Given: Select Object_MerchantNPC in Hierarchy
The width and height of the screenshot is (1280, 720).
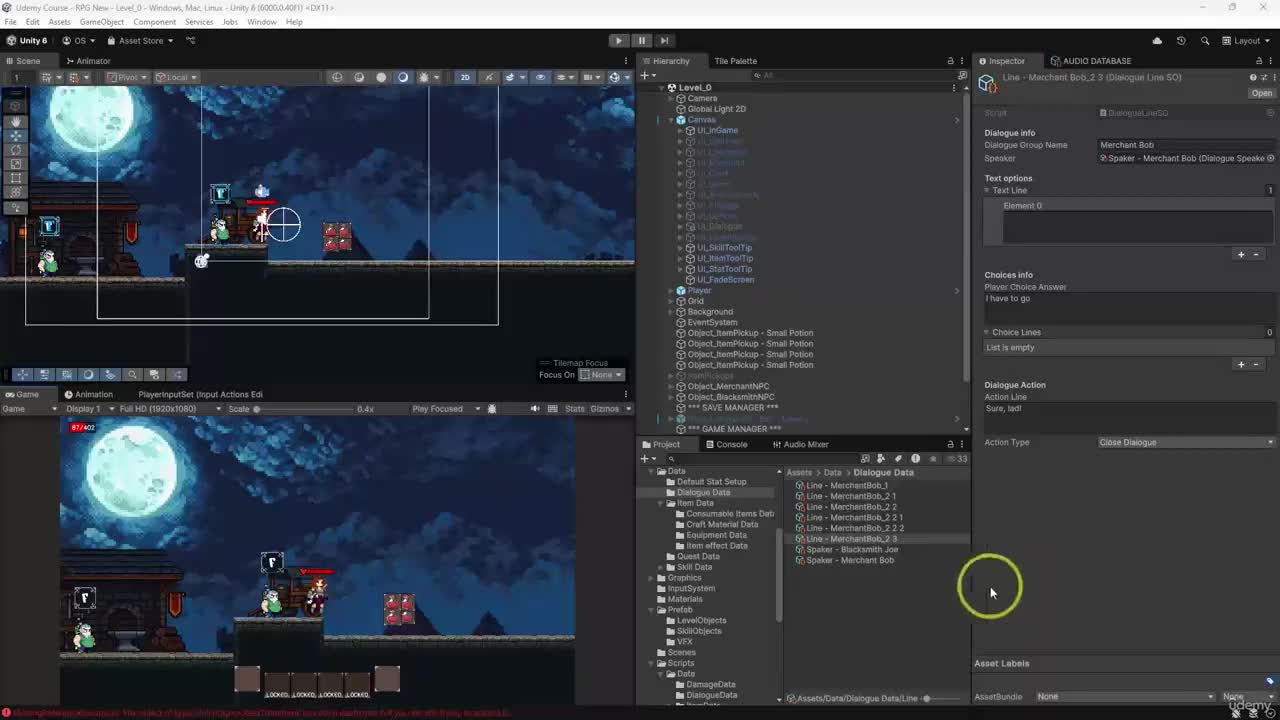Looking at the screenshot, I should 728,386.
